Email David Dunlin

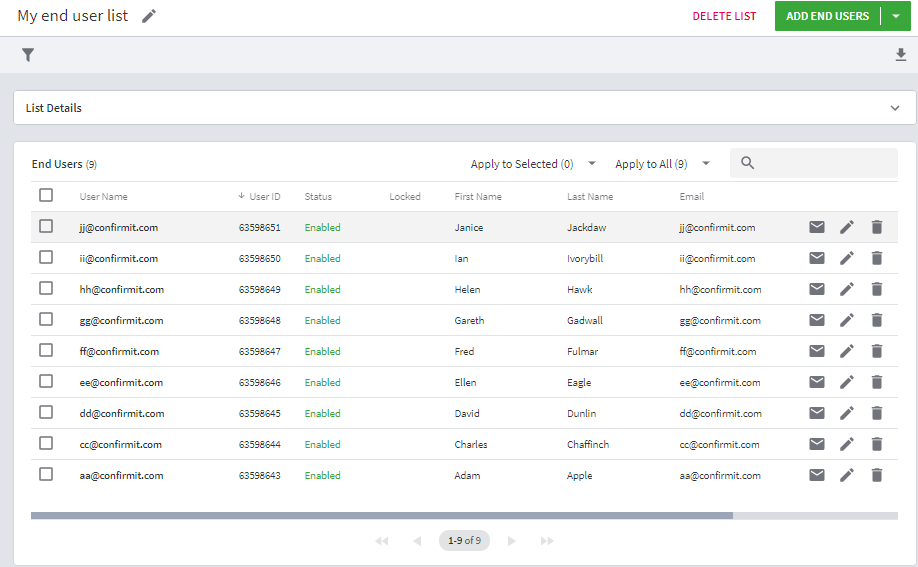[817, 413]
